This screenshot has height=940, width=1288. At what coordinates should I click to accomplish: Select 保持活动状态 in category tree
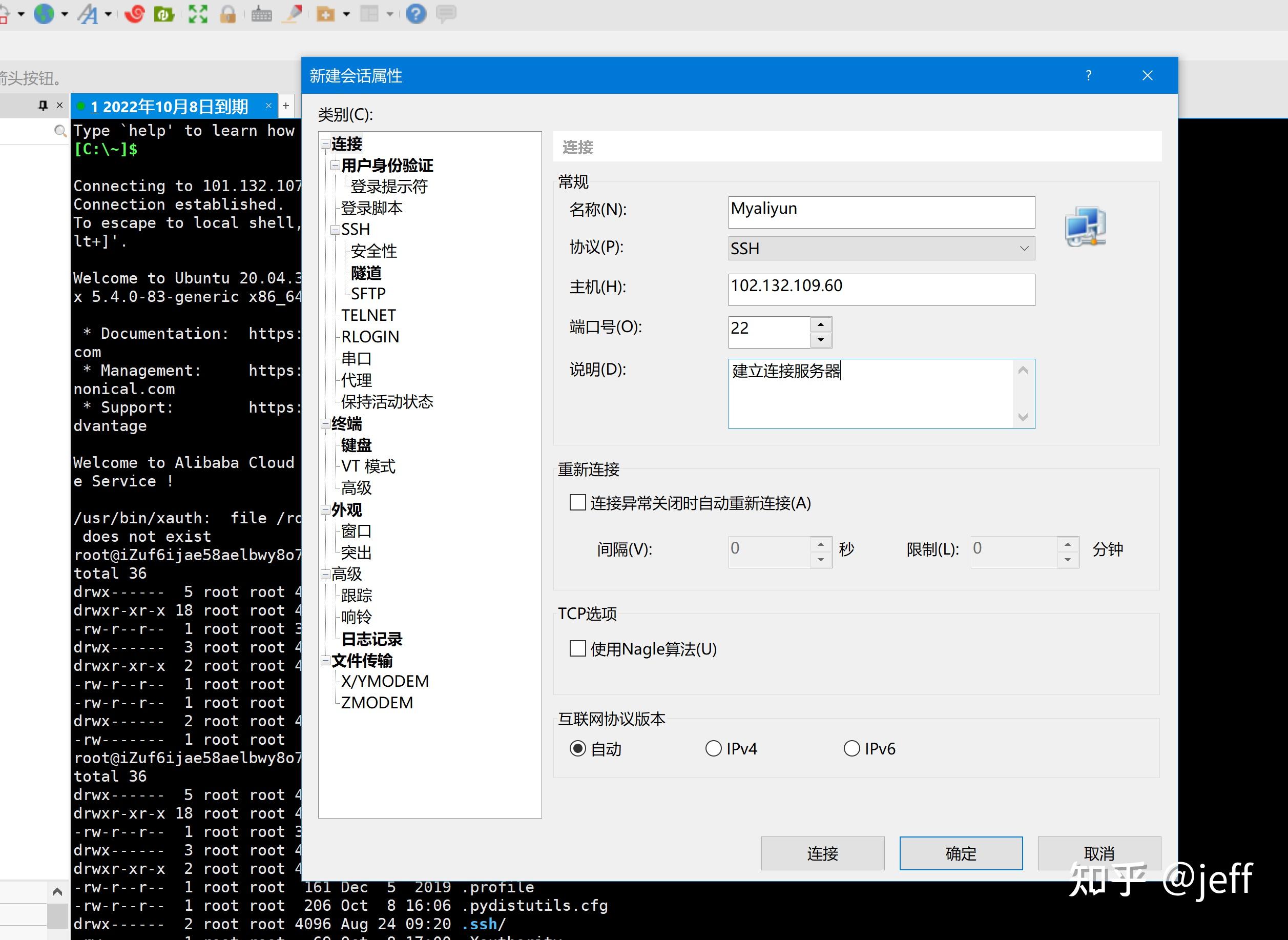[x=387, y=402]
